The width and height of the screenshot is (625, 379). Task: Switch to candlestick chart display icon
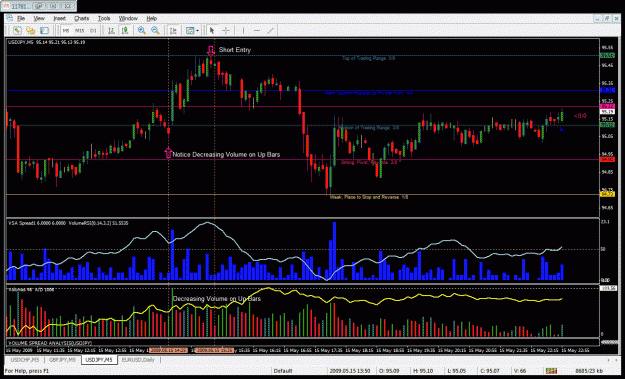tap(125, 30)
